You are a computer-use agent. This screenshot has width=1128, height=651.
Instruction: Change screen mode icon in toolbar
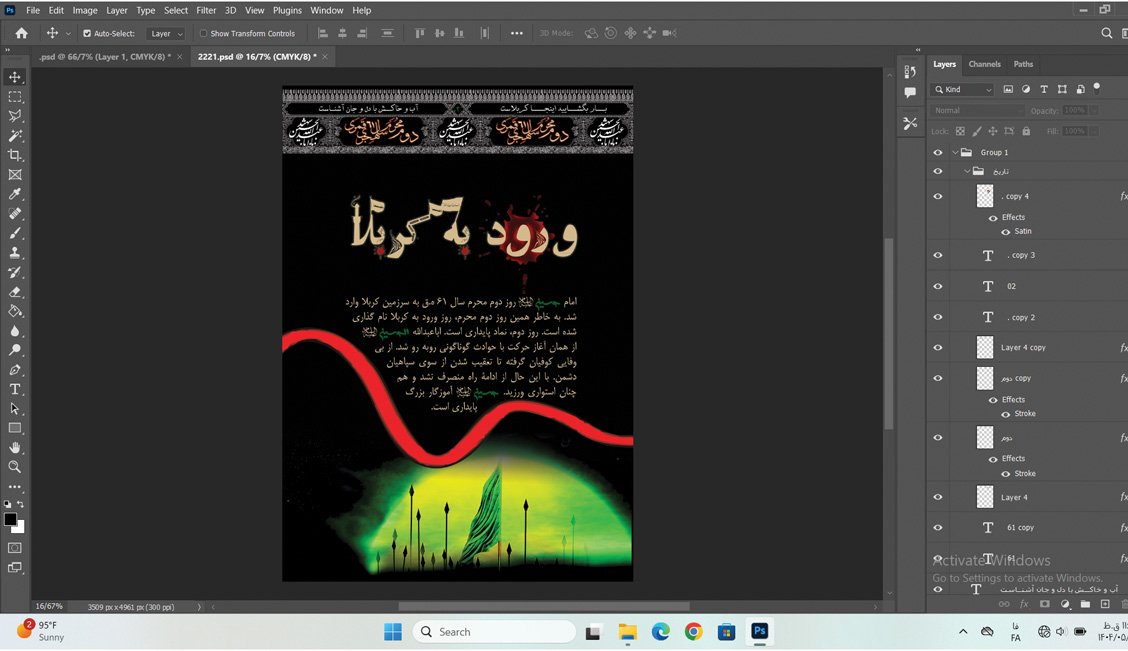coord(14,568)
